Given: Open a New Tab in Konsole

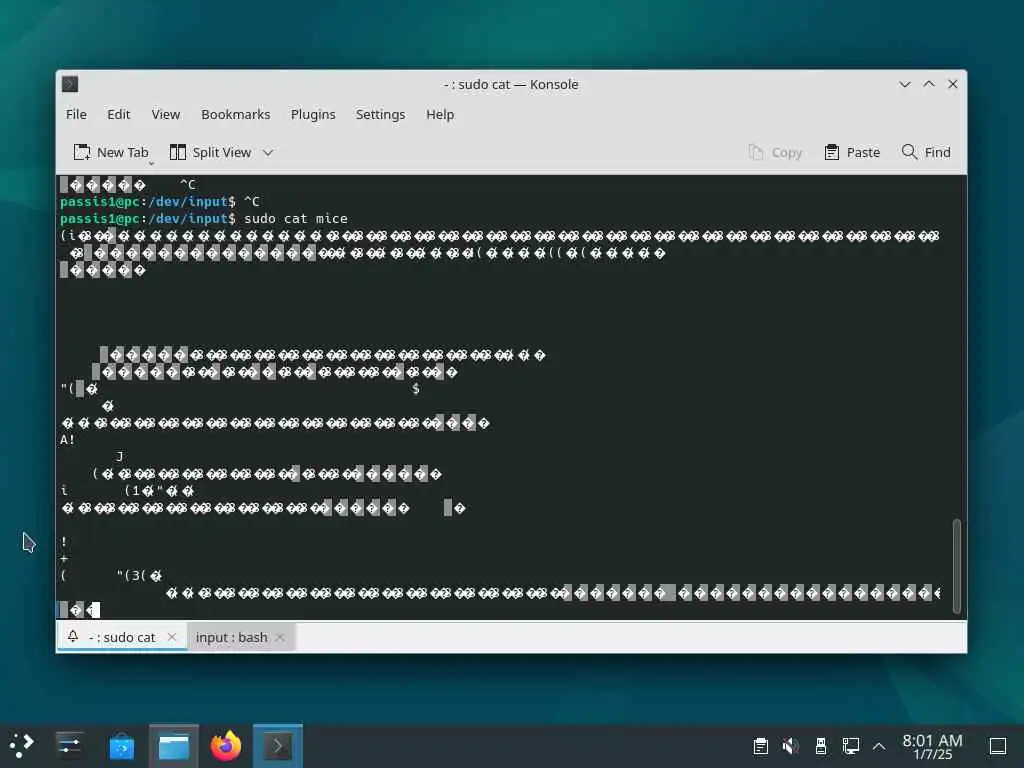Looking at the screenshot, I should coord(111,152).
